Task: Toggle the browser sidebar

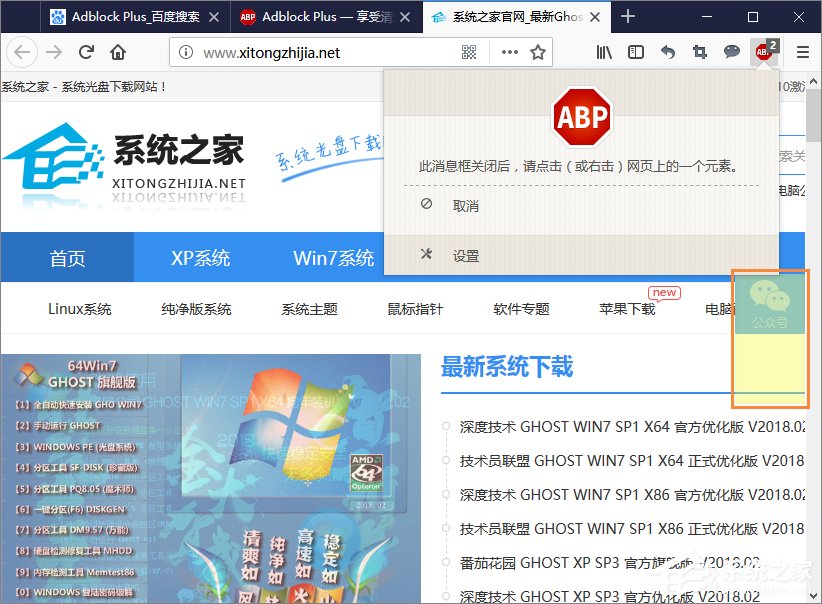Action: [636, 51]
